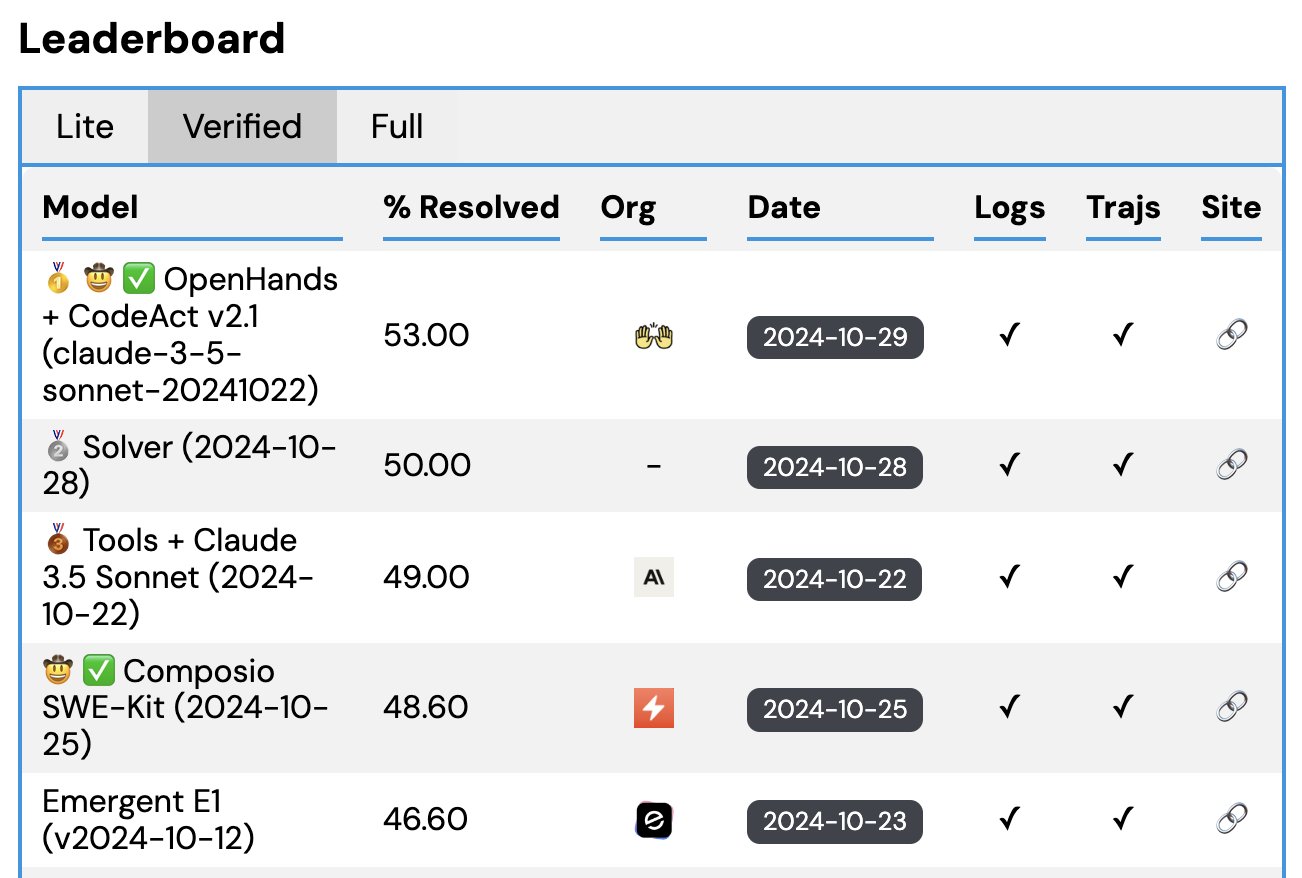Viewport: 1302px width, 878px height.
Task: Sort by the % Resolved column header
Action: click(x=471, y=208)
